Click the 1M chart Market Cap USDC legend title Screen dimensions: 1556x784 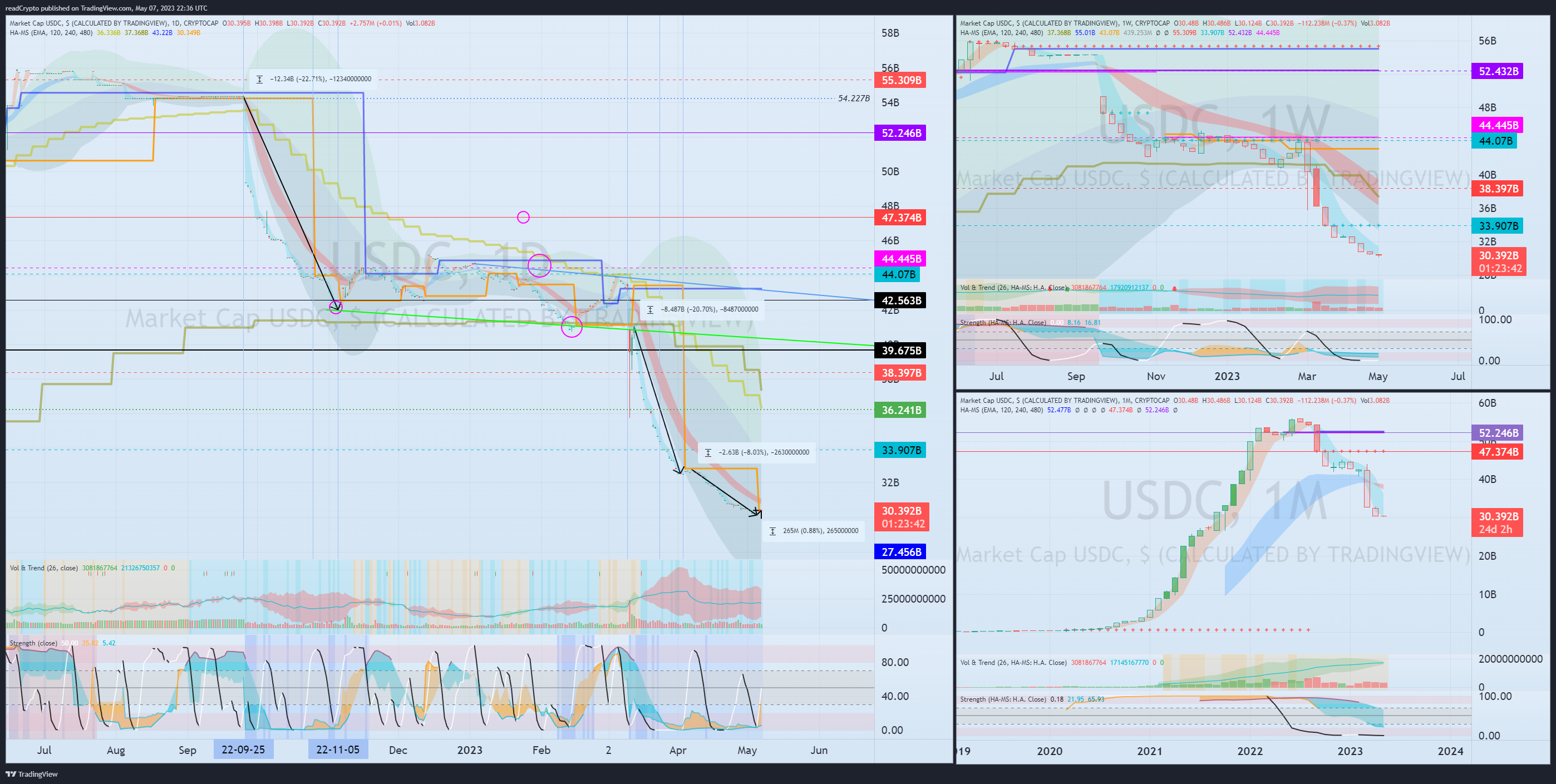pyautogui.click(x=1064, y=401)
